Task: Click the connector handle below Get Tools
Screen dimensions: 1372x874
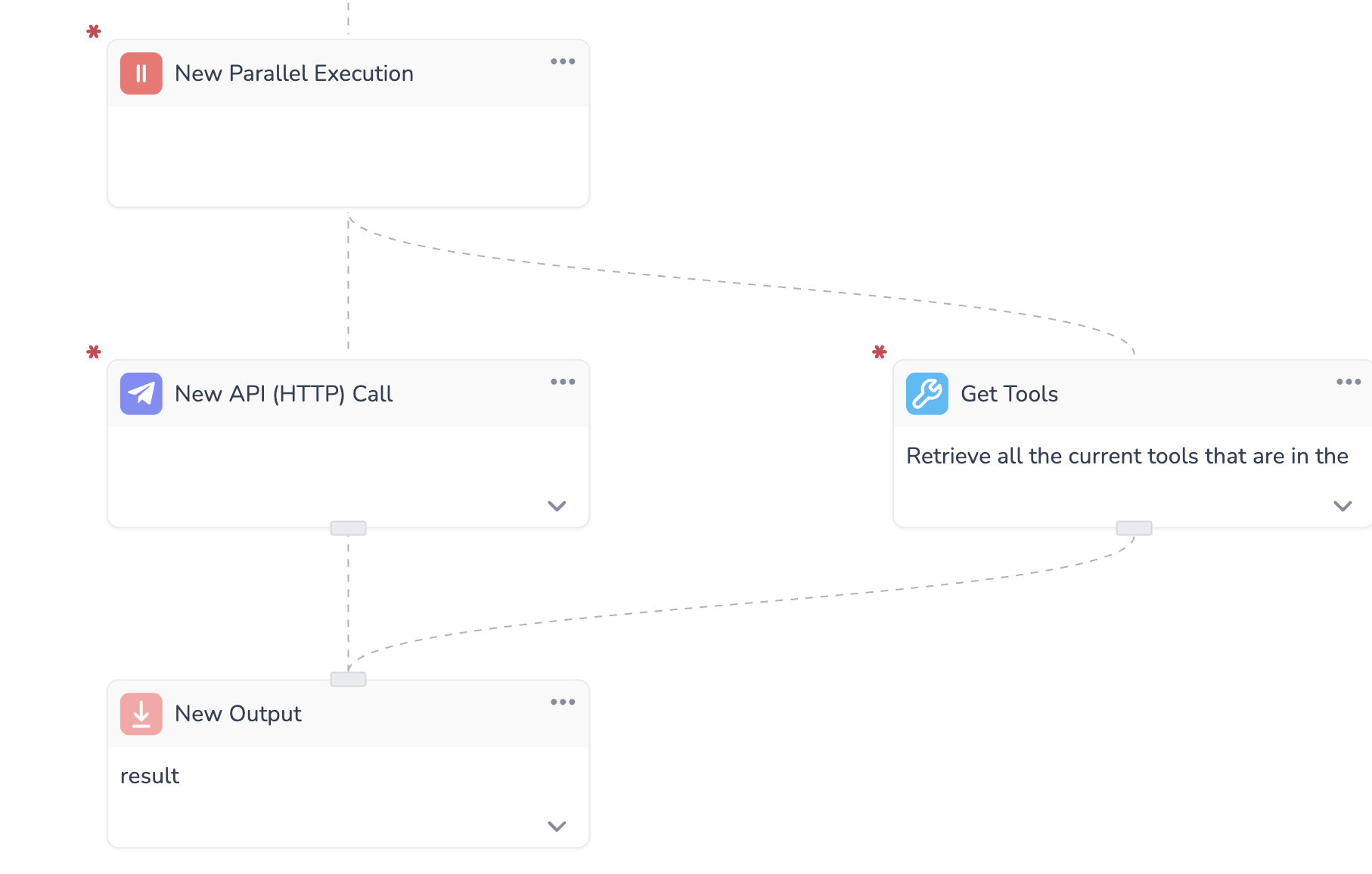Action: 1134,528
